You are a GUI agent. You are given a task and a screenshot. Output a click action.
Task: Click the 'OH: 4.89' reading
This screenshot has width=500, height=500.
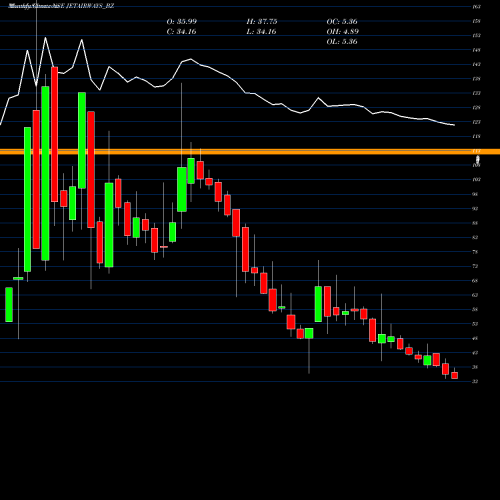(x=342, y=31)
